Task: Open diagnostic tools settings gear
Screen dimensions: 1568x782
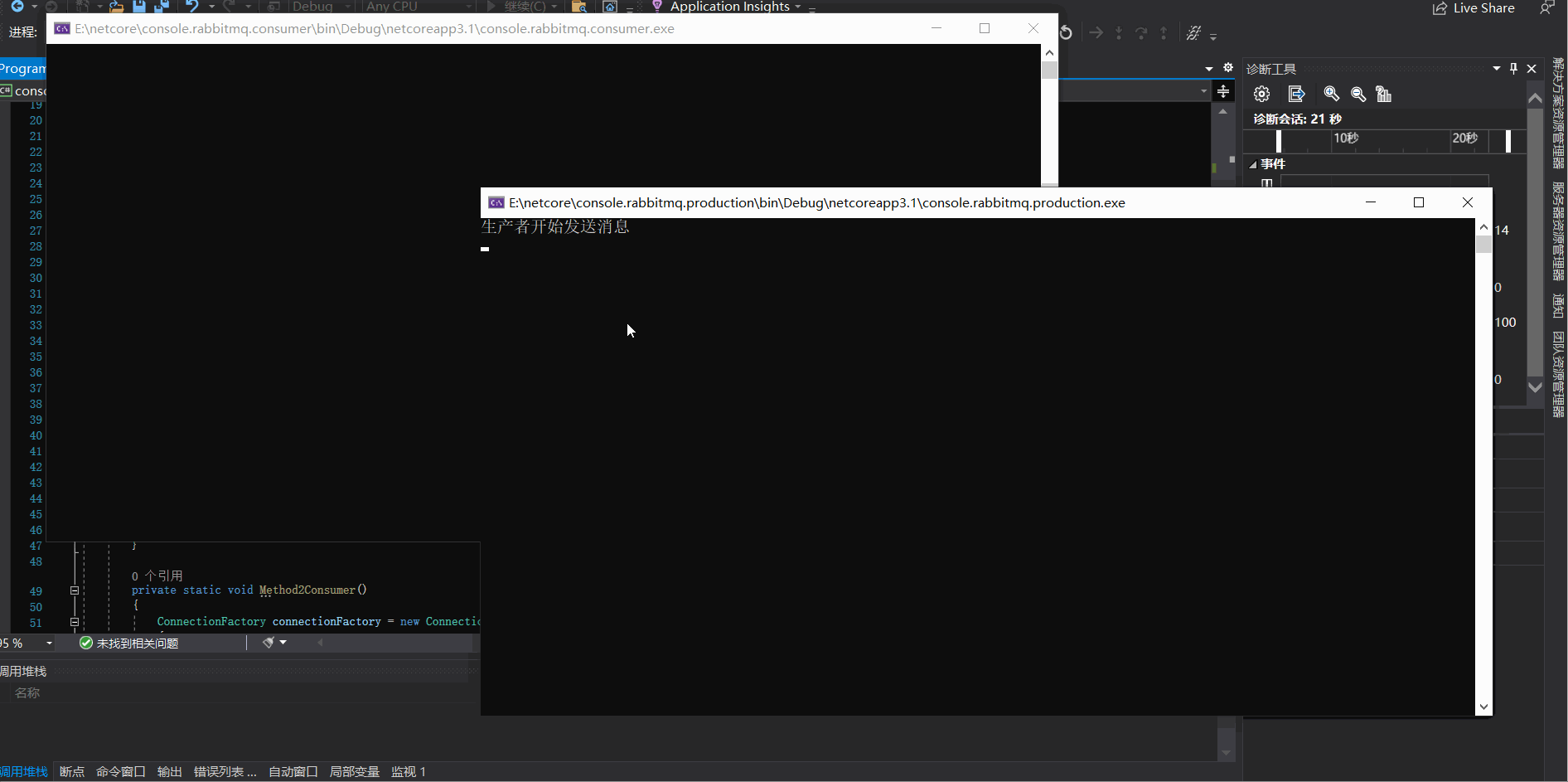Action: tap(1261, 95)
